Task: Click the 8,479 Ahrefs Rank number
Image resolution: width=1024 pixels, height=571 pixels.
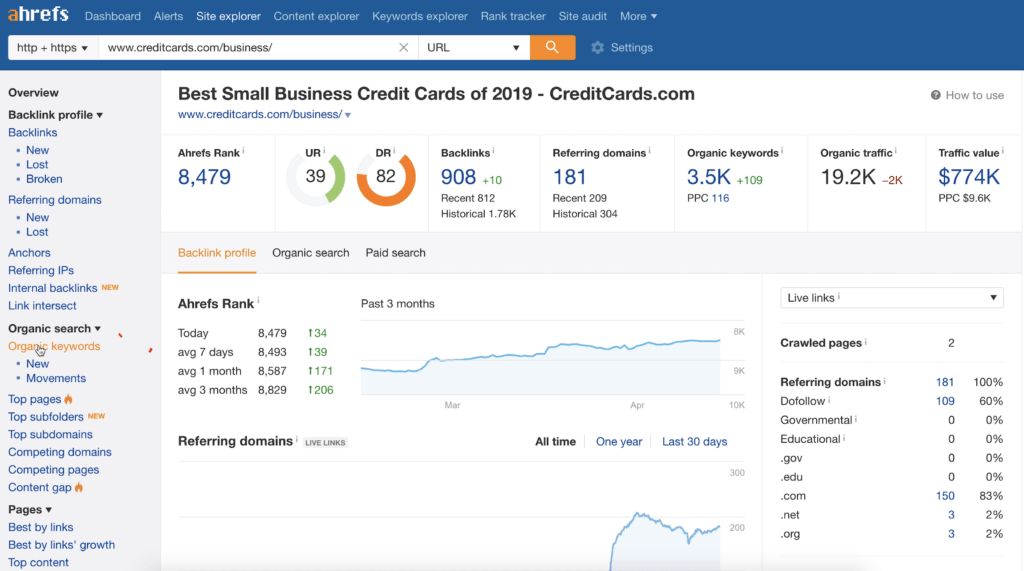Action: point(204,177)
